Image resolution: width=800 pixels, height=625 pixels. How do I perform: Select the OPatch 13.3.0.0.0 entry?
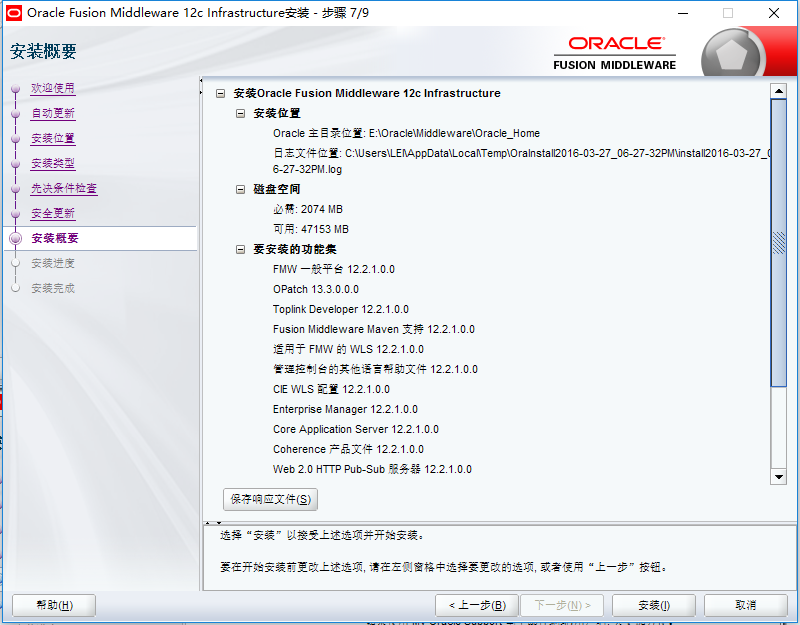click(316, 288)
